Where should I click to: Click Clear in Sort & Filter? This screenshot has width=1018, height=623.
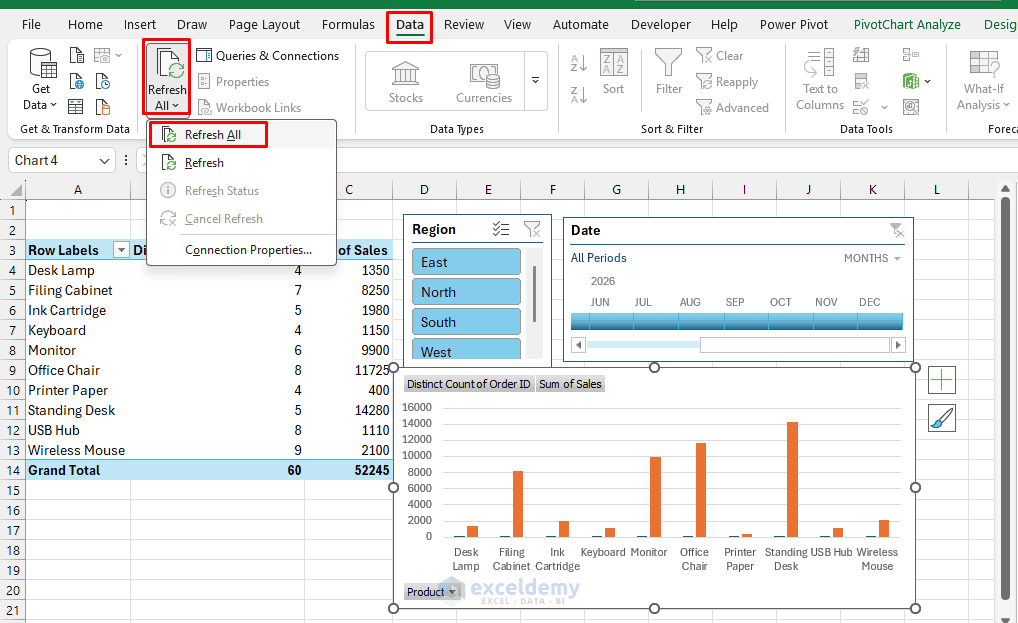tap(719, 56)
